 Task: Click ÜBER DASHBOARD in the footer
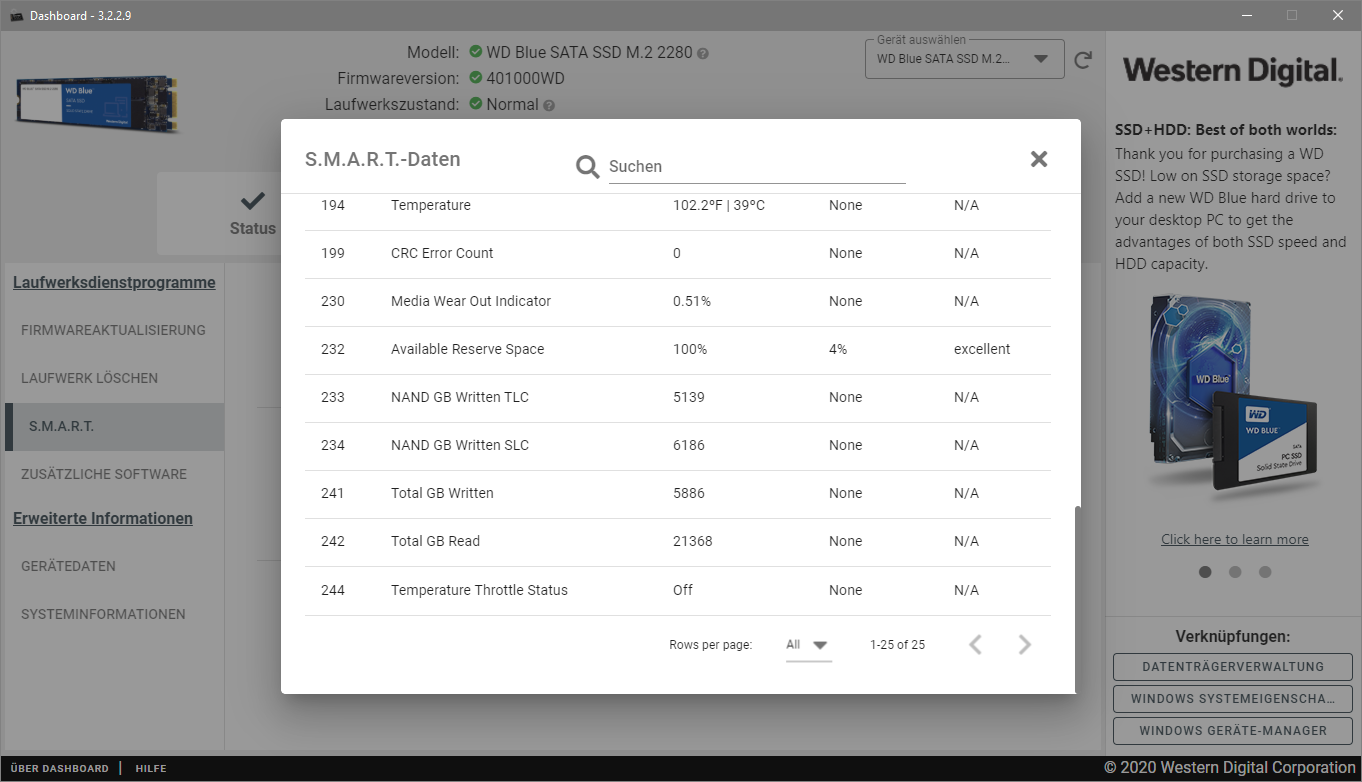coord(59,769)
